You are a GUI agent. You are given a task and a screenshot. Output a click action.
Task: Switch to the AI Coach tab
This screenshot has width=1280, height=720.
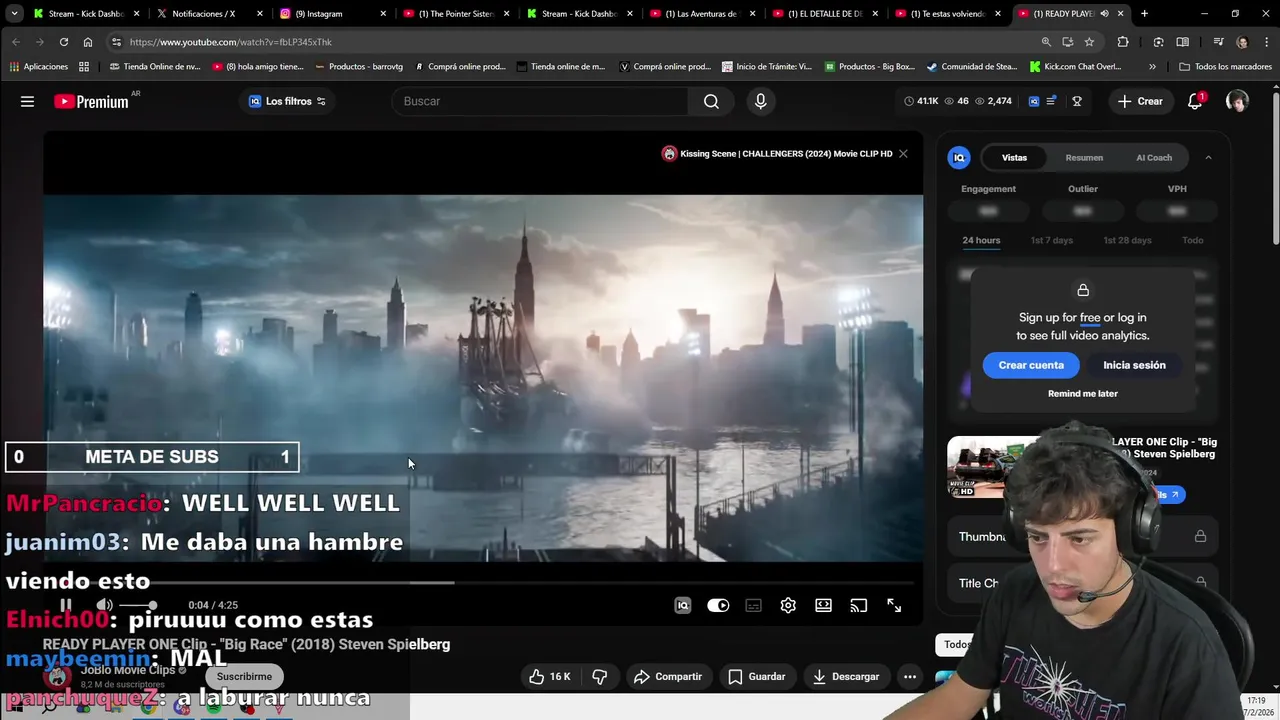1153,157
